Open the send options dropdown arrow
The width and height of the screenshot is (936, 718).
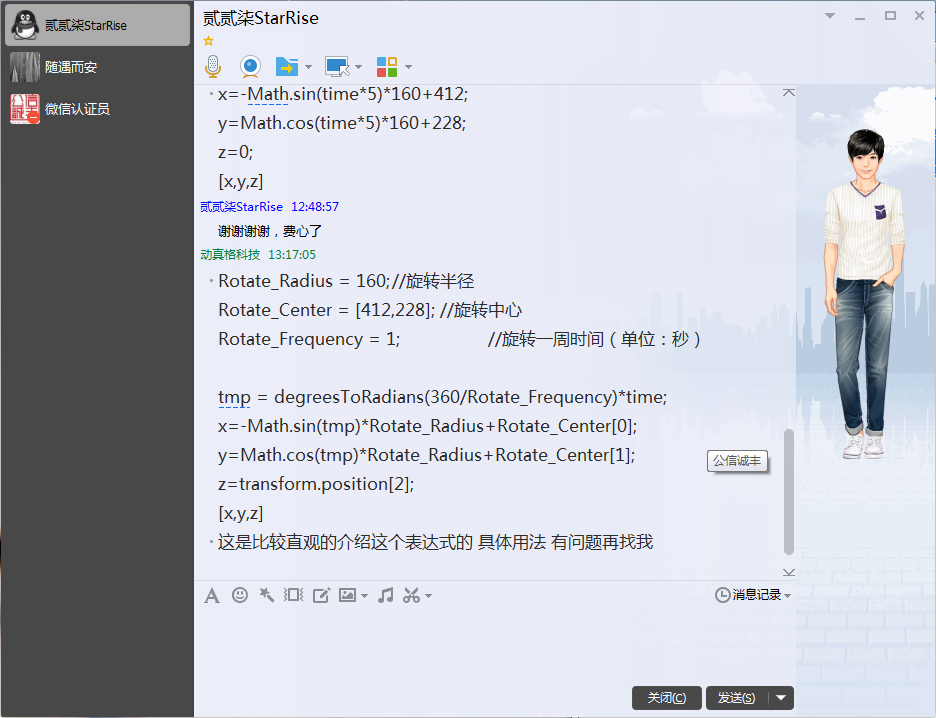781,698
